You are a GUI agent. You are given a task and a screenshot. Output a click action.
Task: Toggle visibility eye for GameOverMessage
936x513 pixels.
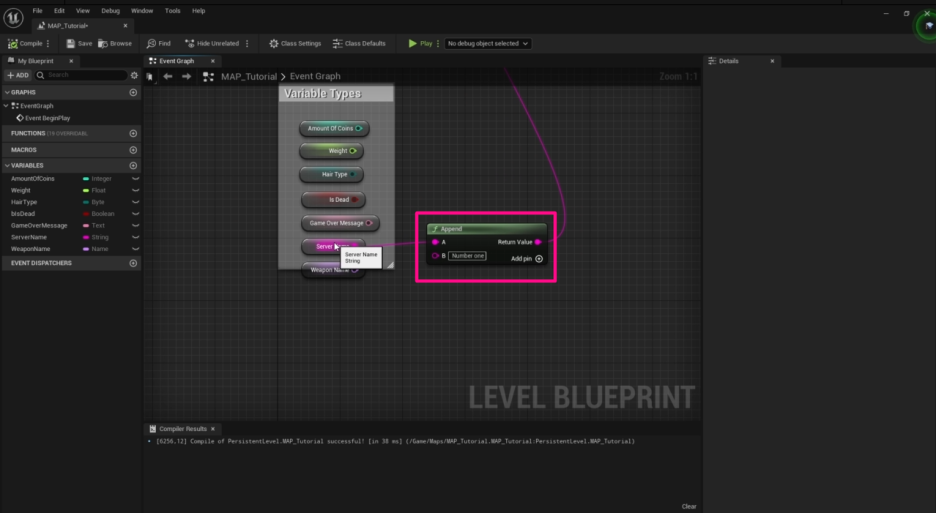(136, 226)
